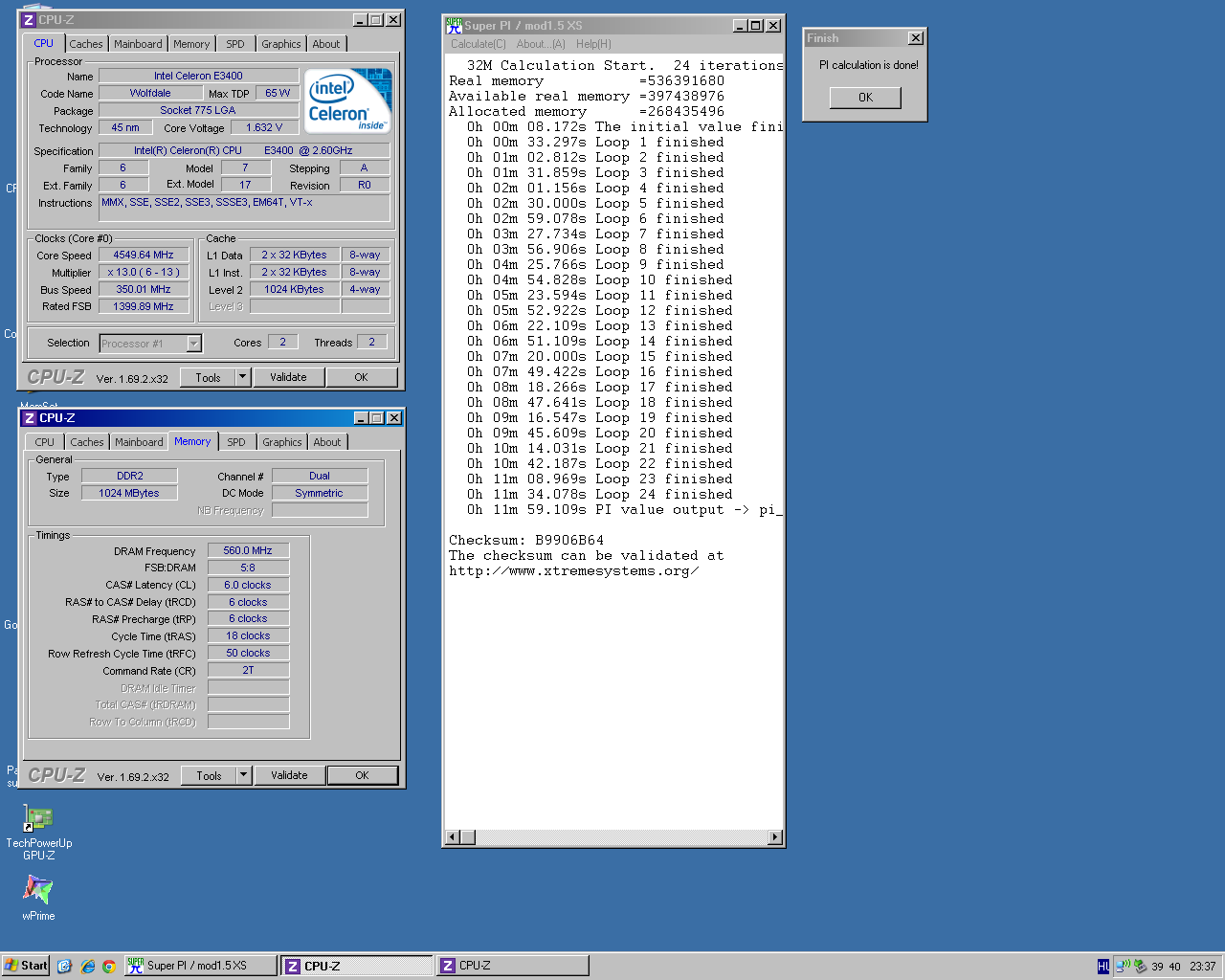The width and height of the screenshot is (1225, 980).
Task: Click OK in the Memory CPU-Z window
Action: pyautogui.click(x=362, y=775)
